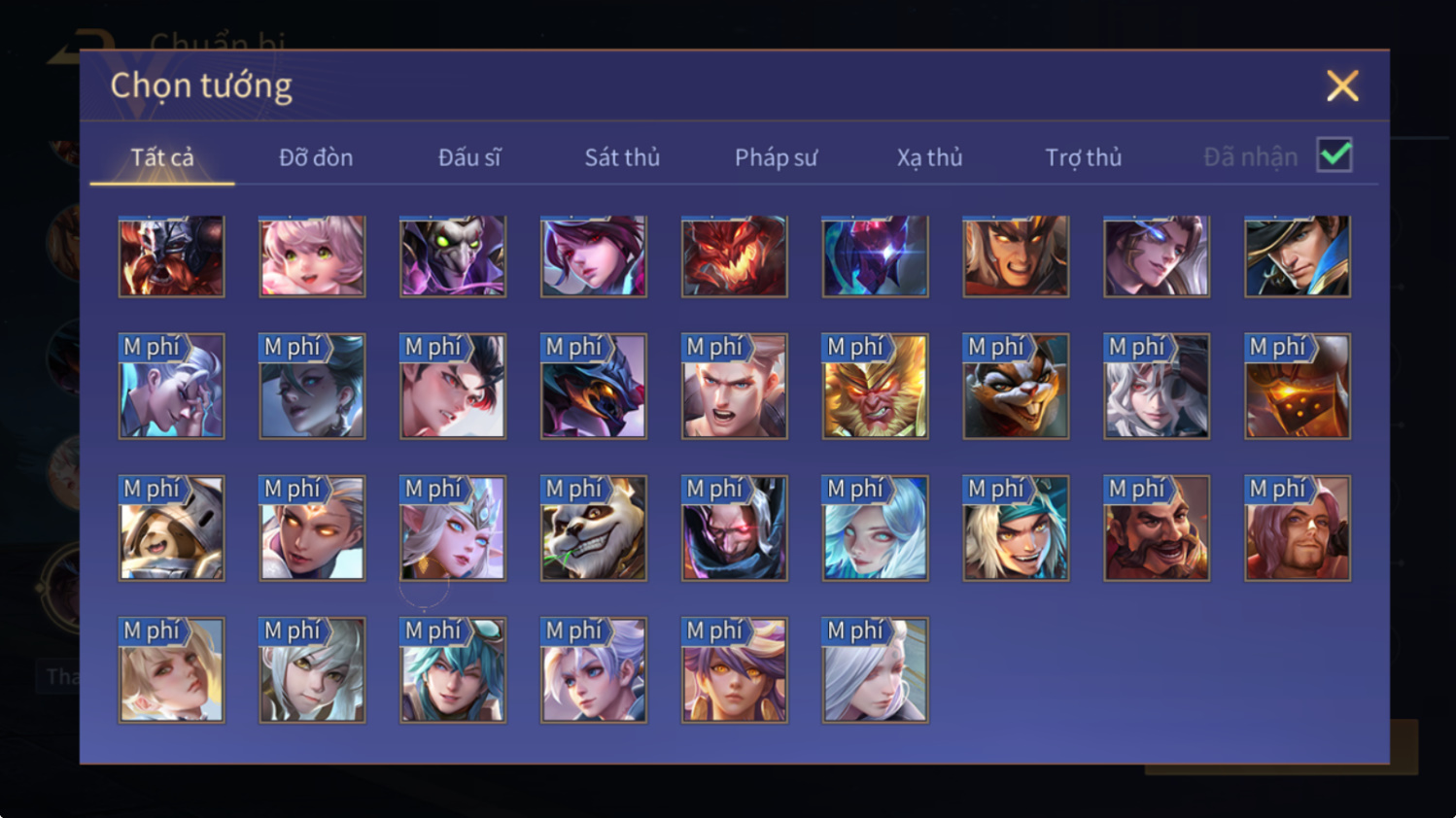The height and width of the screenshot is (818, 1456).
Task: Open the Đấu sĩ tab
Action: tap(469, 157)
